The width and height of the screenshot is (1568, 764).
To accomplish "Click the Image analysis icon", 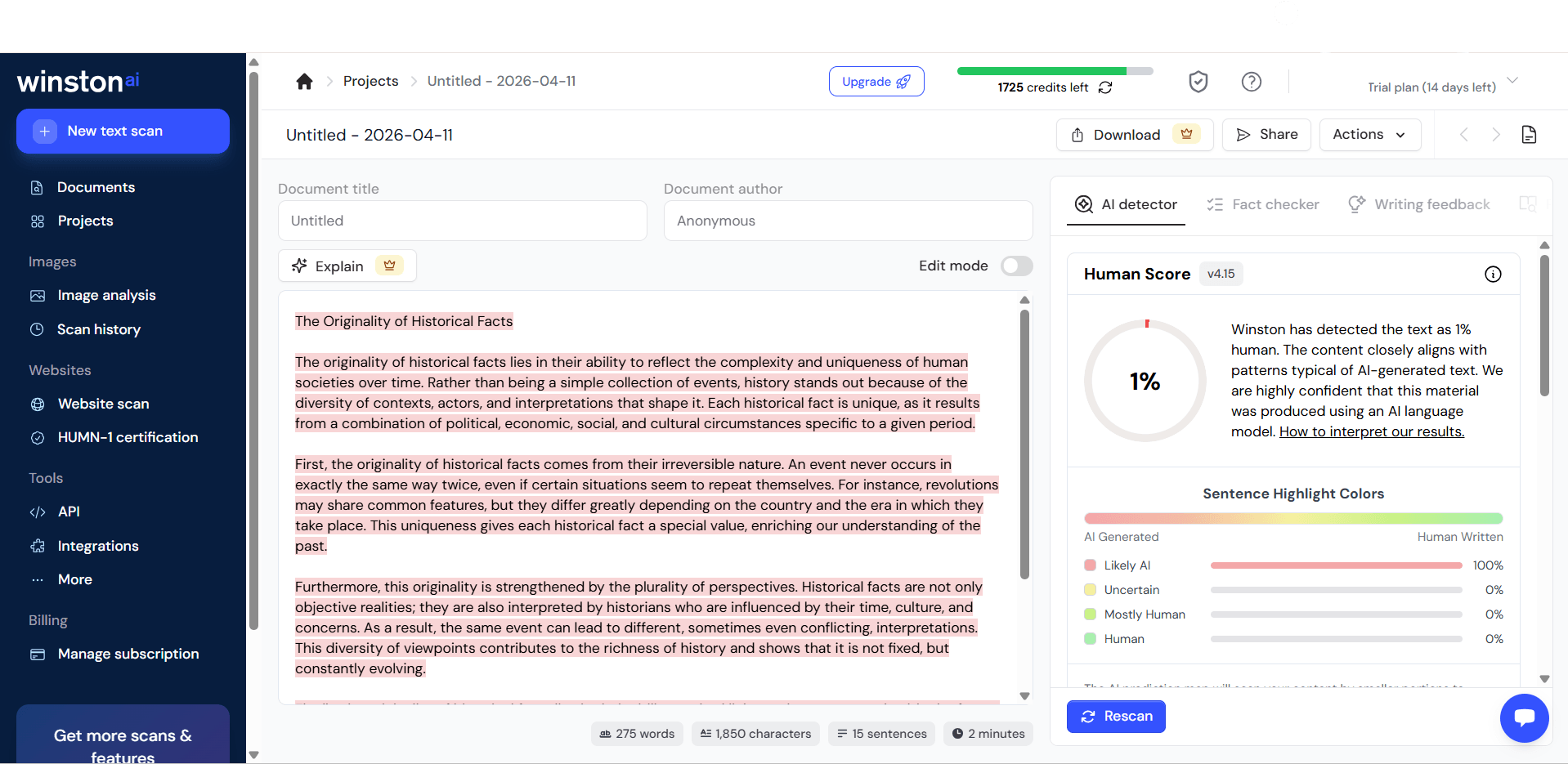I will (38, 296).
